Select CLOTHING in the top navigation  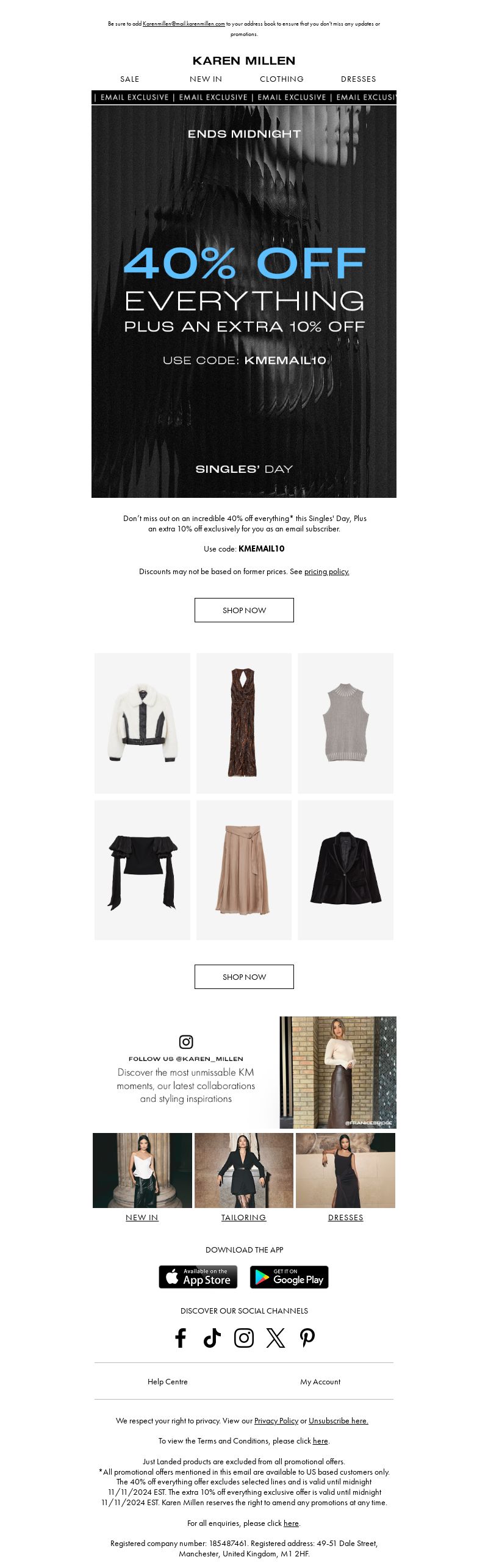pos(282,79)
